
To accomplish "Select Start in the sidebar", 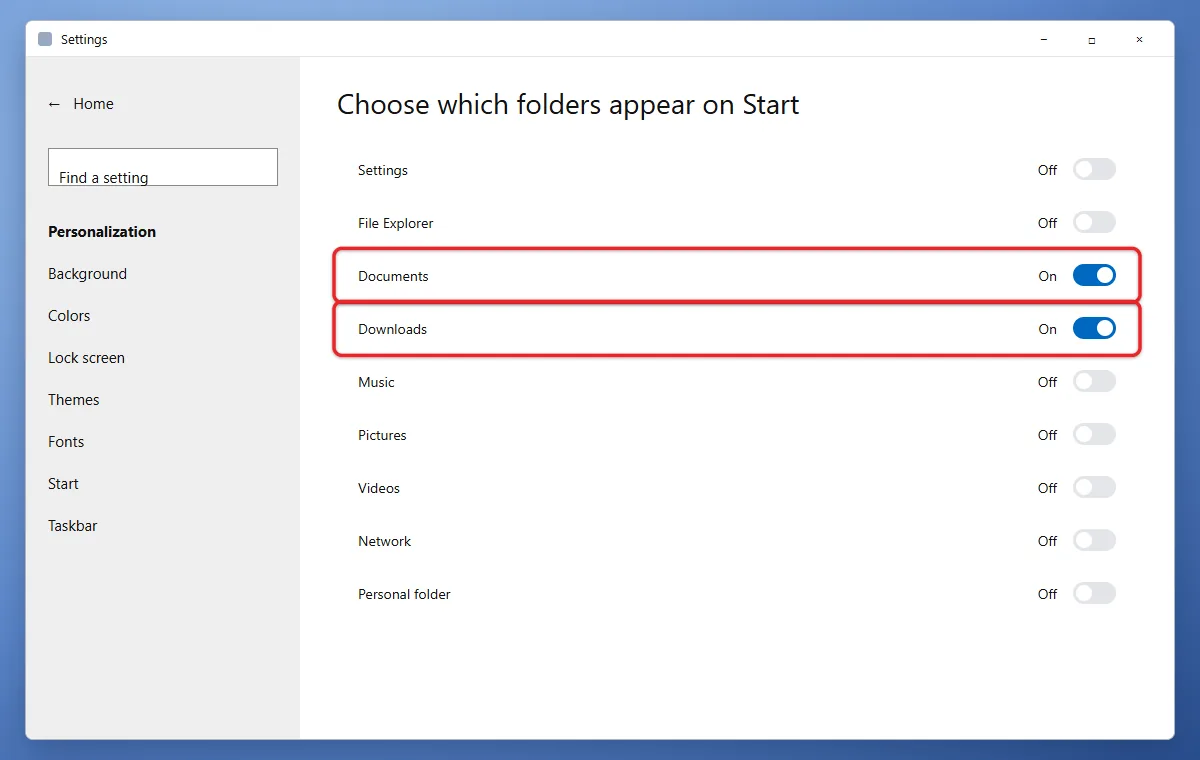I will 63,484.
